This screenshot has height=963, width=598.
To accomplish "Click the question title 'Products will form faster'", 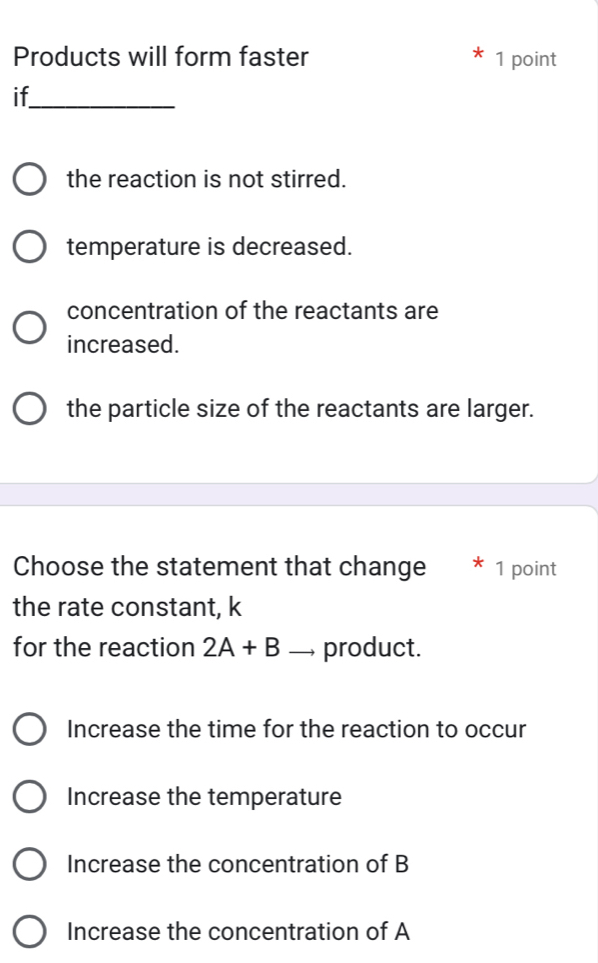I will pos(161,57).
